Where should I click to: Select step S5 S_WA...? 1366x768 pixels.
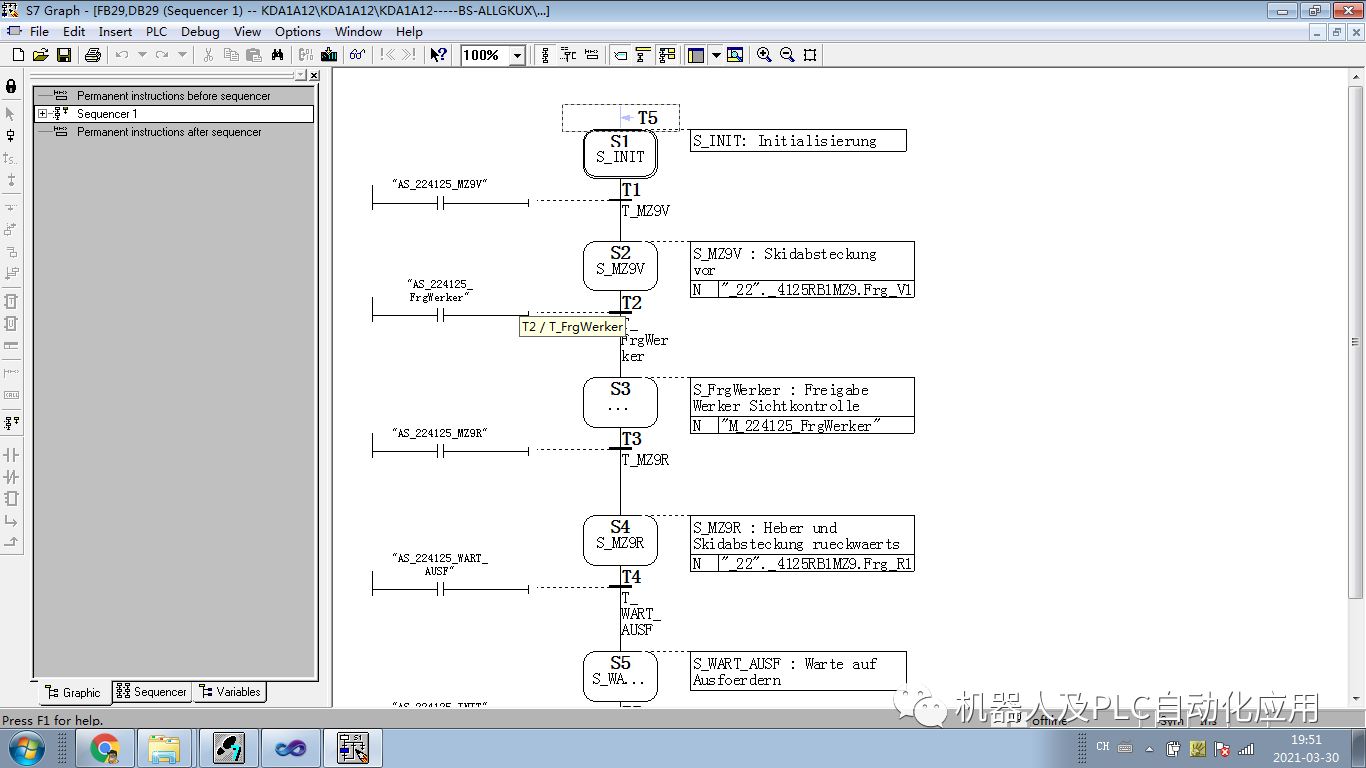[x=620, y=676]
